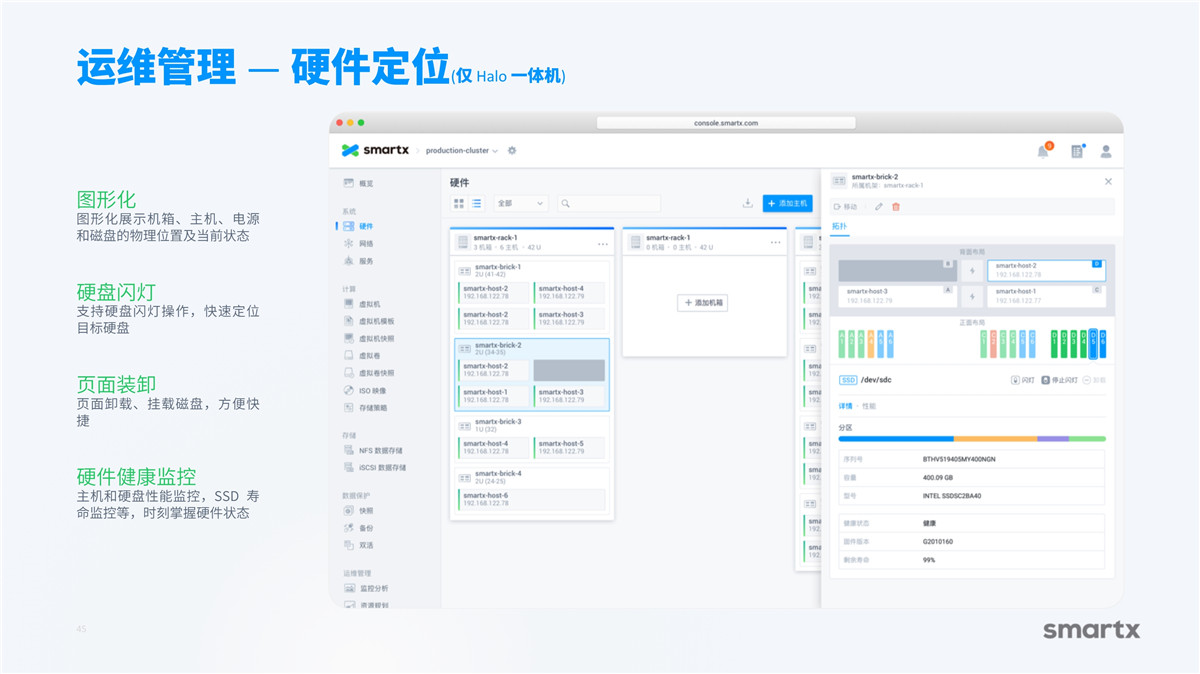Select 硬件 in the sidebar
The image size is (1200, 674).
(359, 226)
